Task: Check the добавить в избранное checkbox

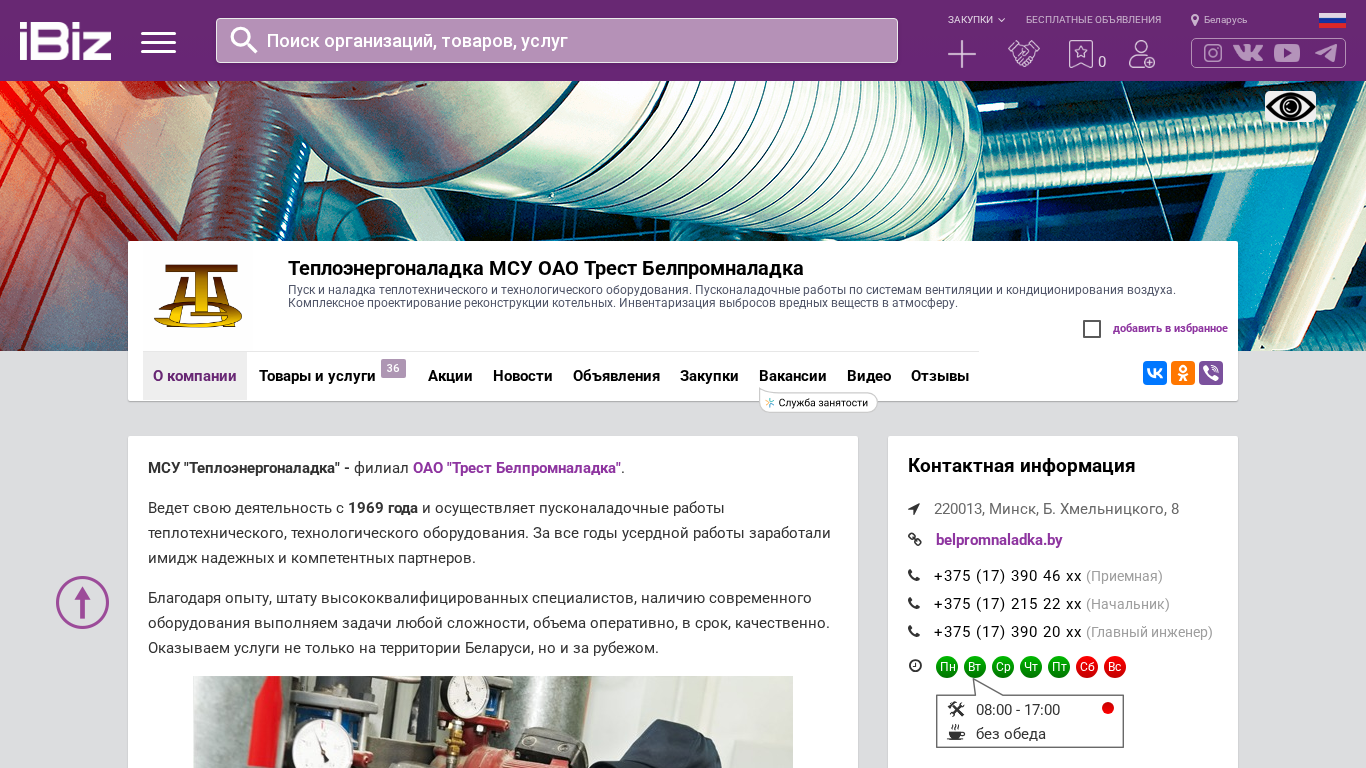Action: 1092,329
